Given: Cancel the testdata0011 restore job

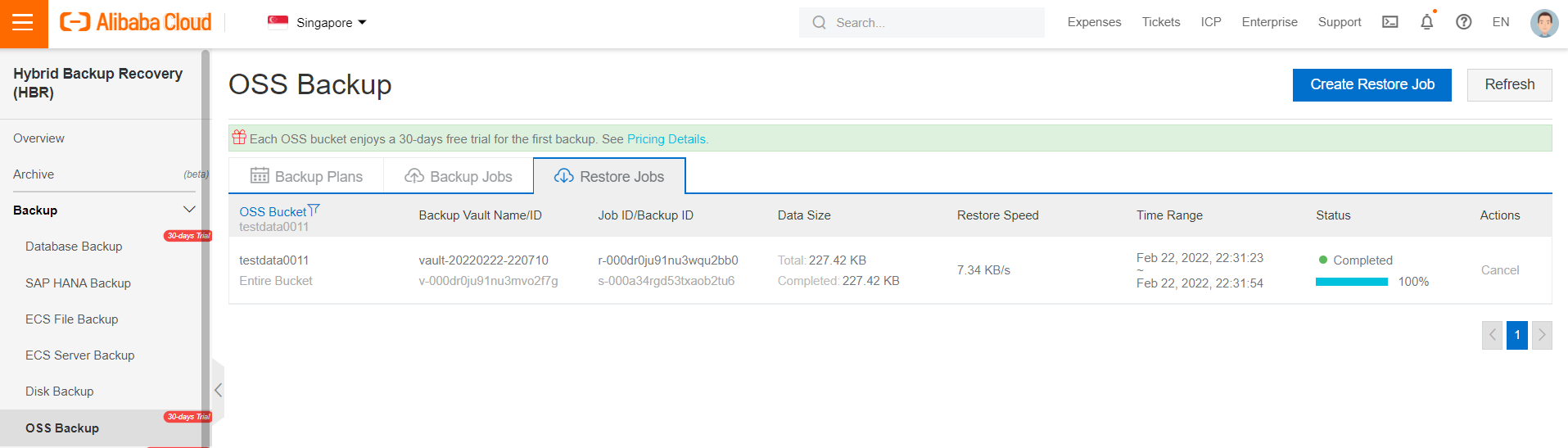Looking at the screenshot, I should (1500, 270).
